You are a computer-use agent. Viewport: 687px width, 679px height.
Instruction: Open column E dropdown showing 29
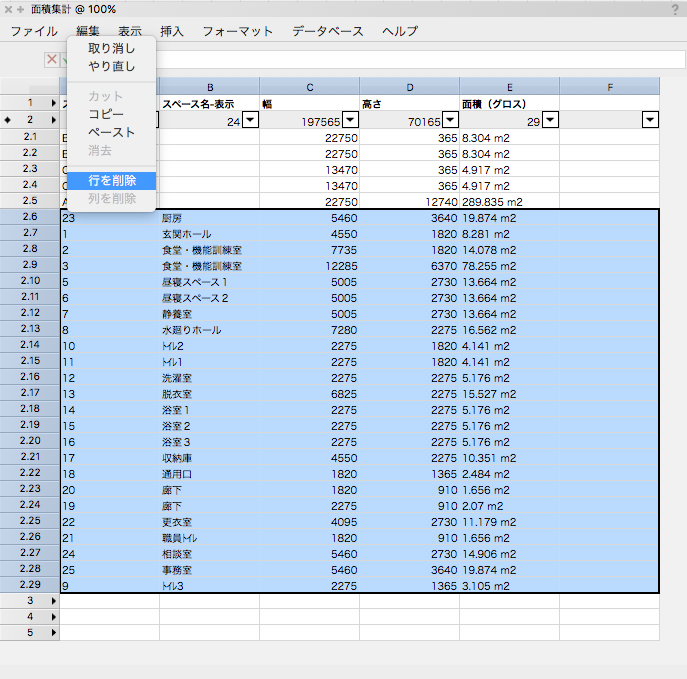[x=550, y=120]
